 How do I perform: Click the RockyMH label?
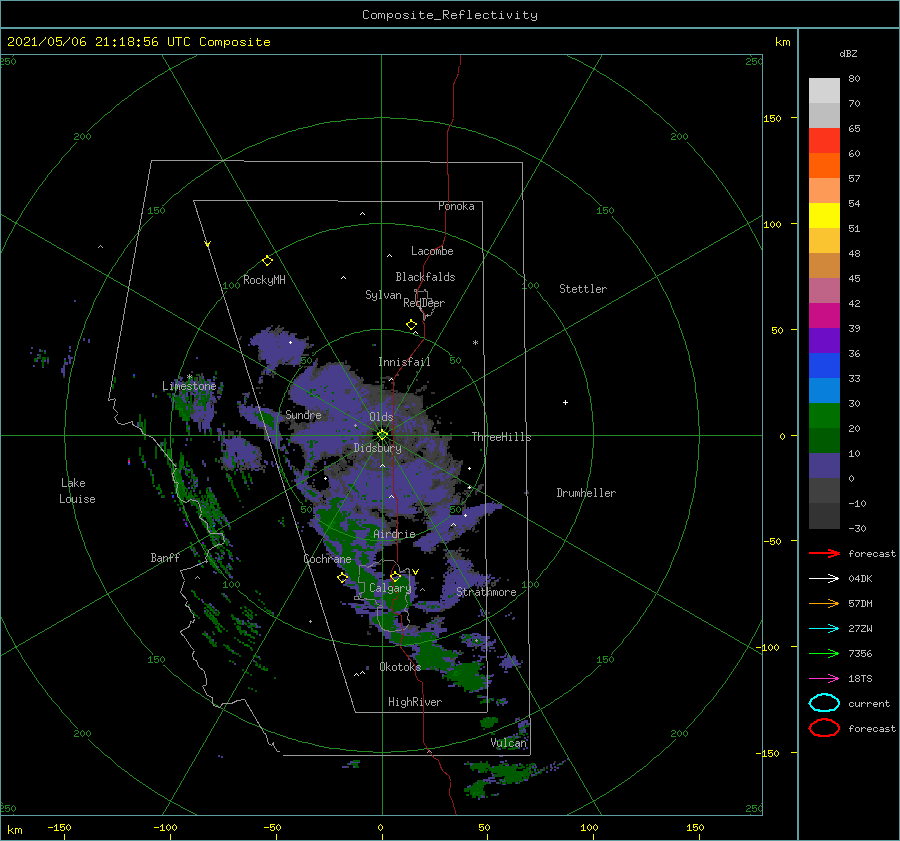coord(264,280)
